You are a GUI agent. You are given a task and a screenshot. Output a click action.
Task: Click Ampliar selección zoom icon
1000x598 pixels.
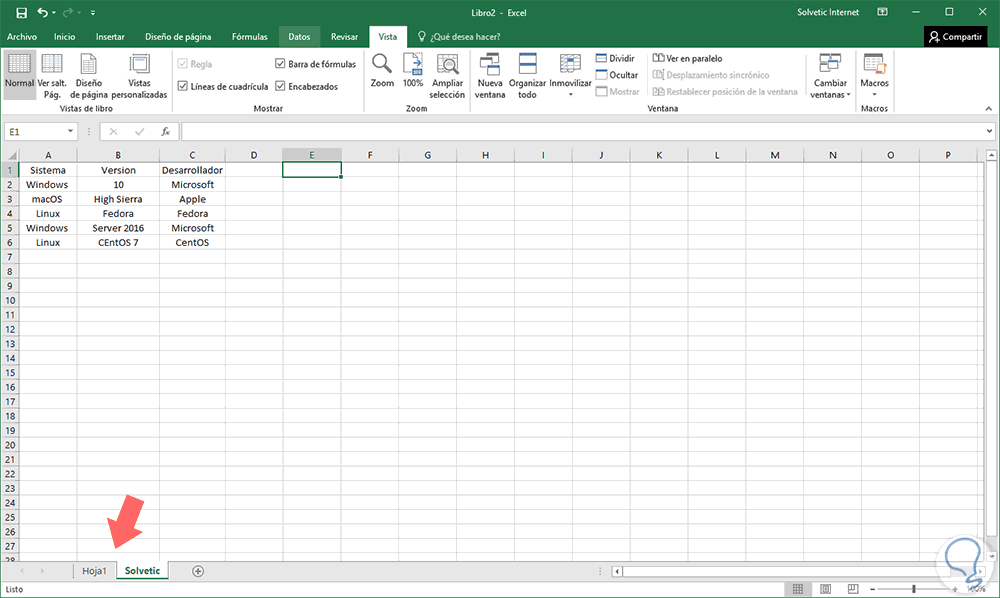(x=447, y=73)
